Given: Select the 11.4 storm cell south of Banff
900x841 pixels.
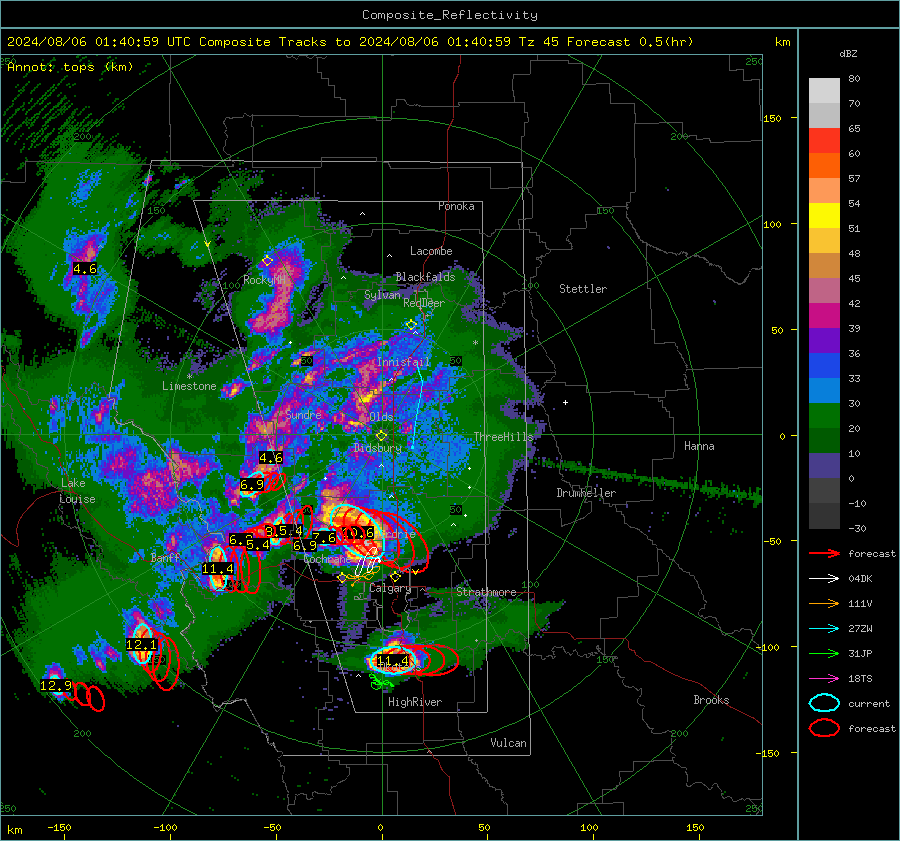Looking at the screenshot, I should [x=218, y=569].
